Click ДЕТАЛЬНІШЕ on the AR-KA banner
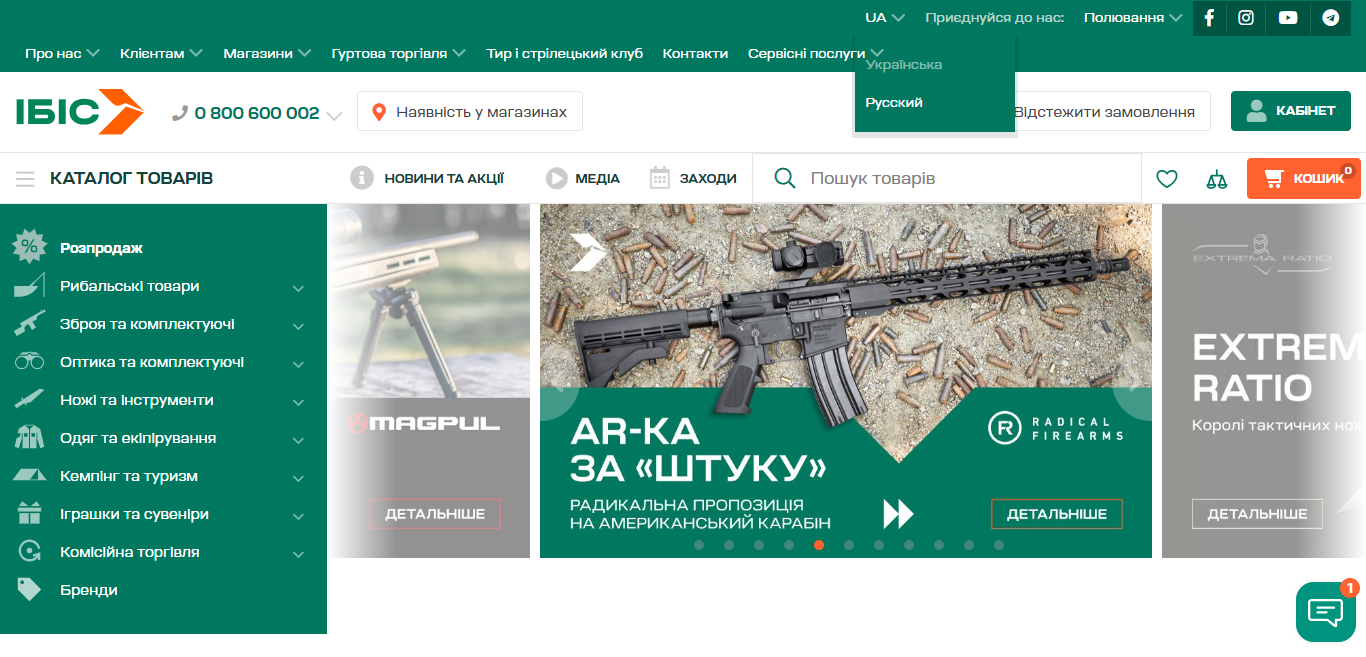 [x=1057, y=514]
